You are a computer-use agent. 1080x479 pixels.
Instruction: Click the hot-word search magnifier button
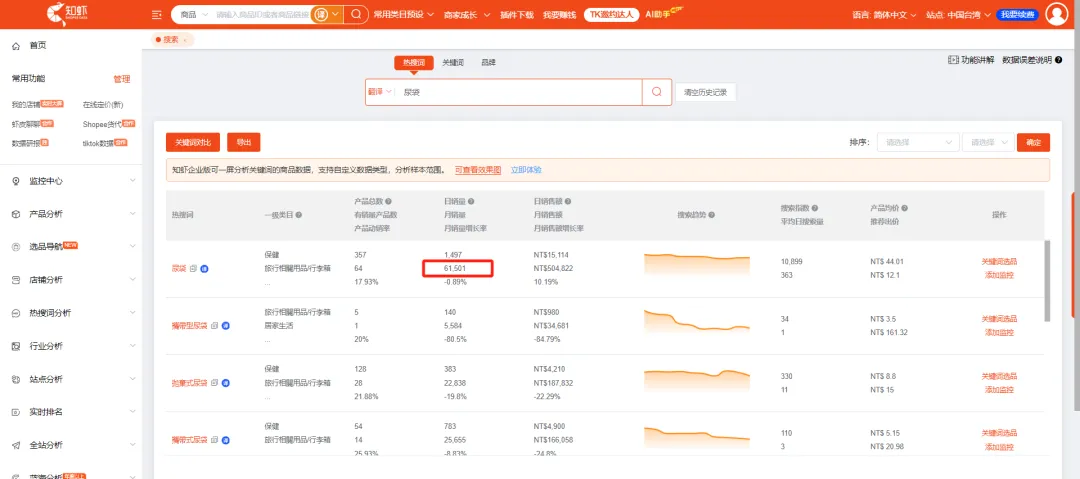(656, 92)
